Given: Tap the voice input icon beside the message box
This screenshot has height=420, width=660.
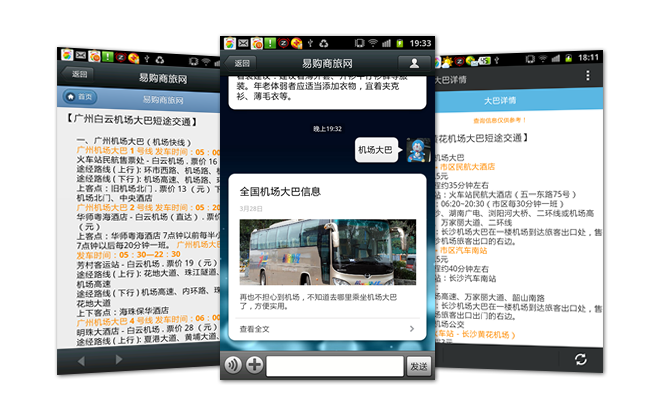Looking at the screenshot, I should click(x=232, y=365).
